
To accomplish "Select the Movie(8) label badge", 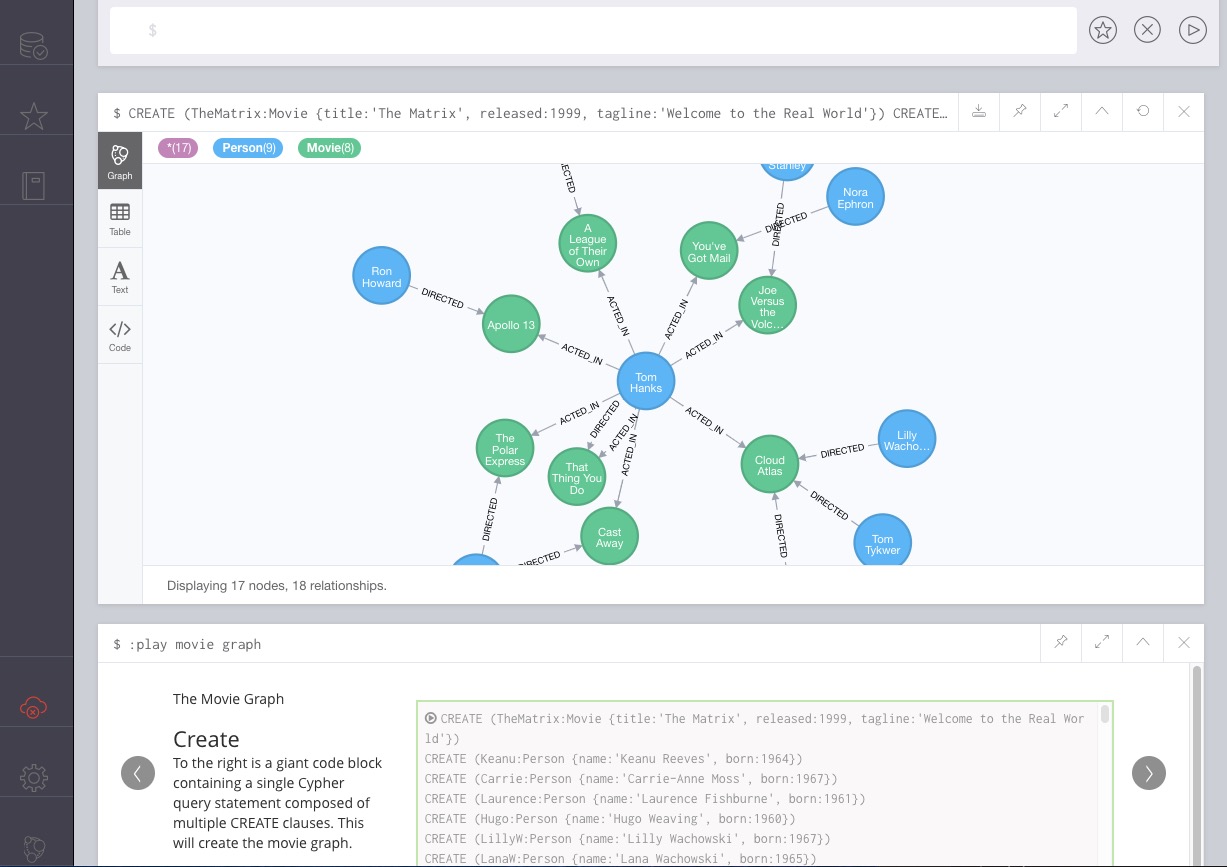I will [330, 148].
